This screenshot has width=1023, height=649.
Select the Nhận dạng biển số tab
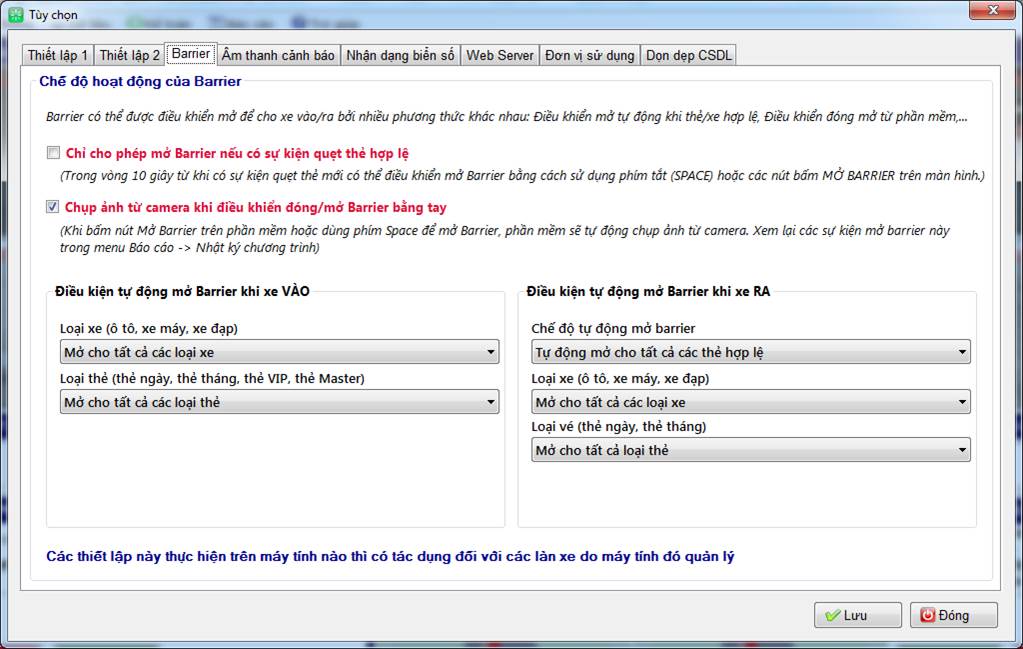(400, 55)
